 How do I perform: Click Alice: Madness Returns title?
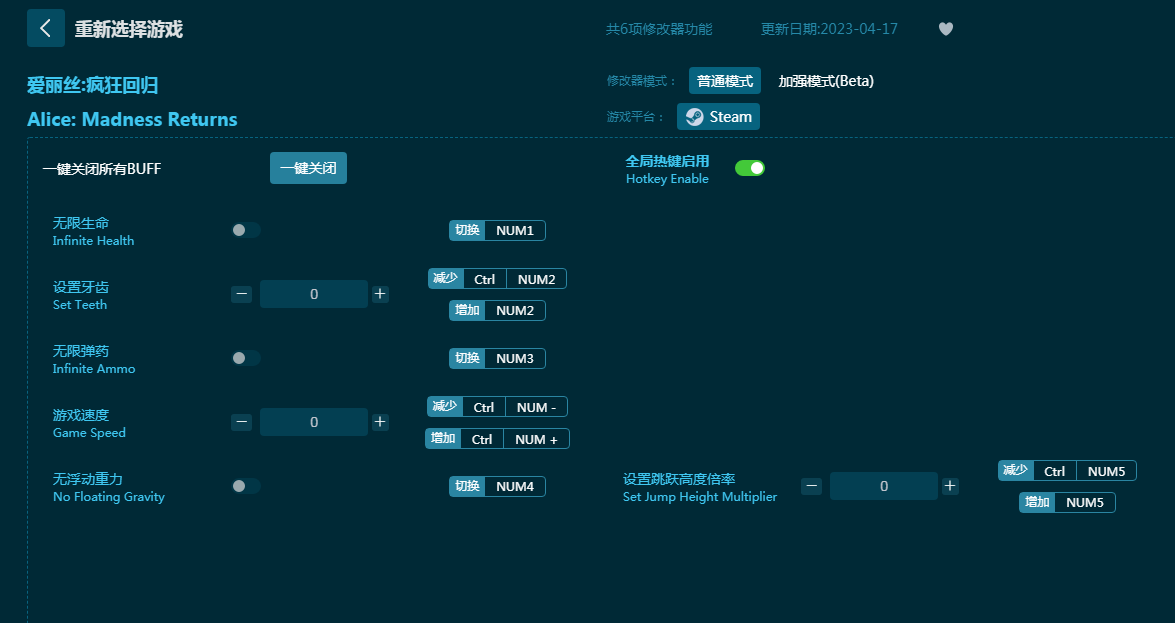(x=132, y=119)
